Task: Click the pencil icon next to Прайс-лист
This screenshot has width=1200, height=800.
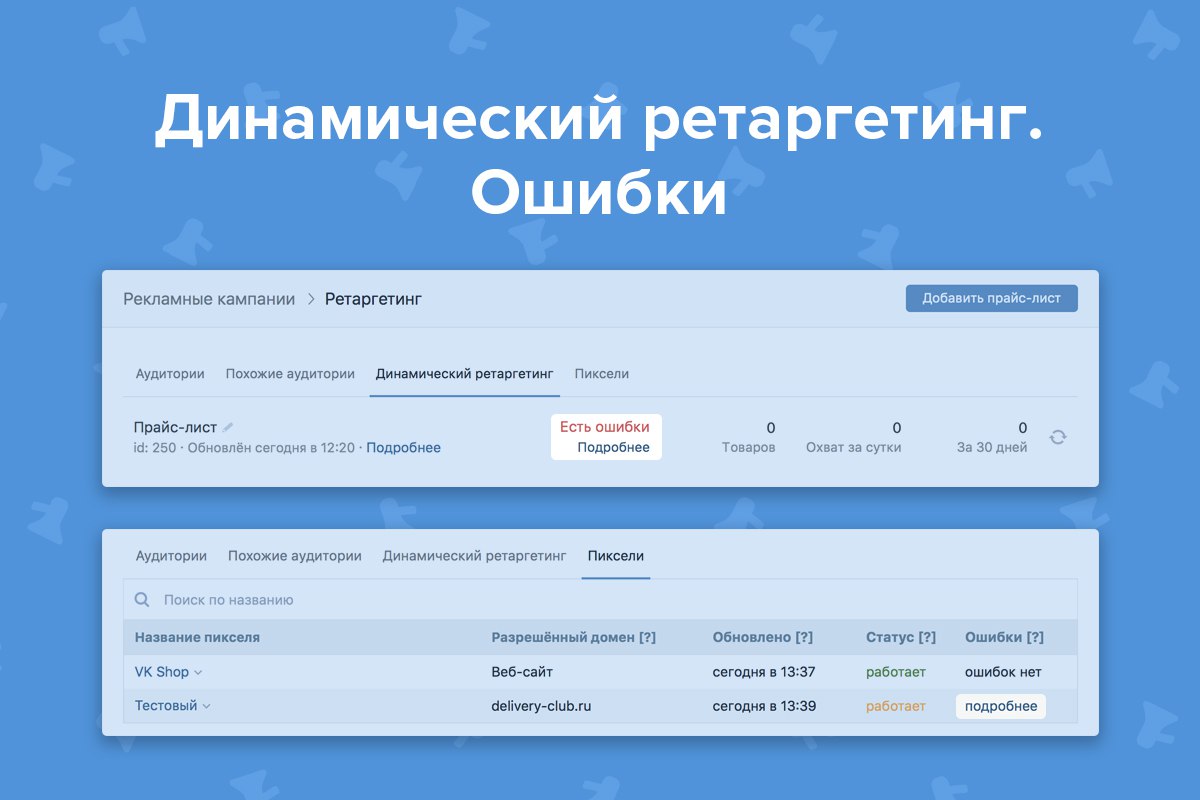Action: pos(228,427)
